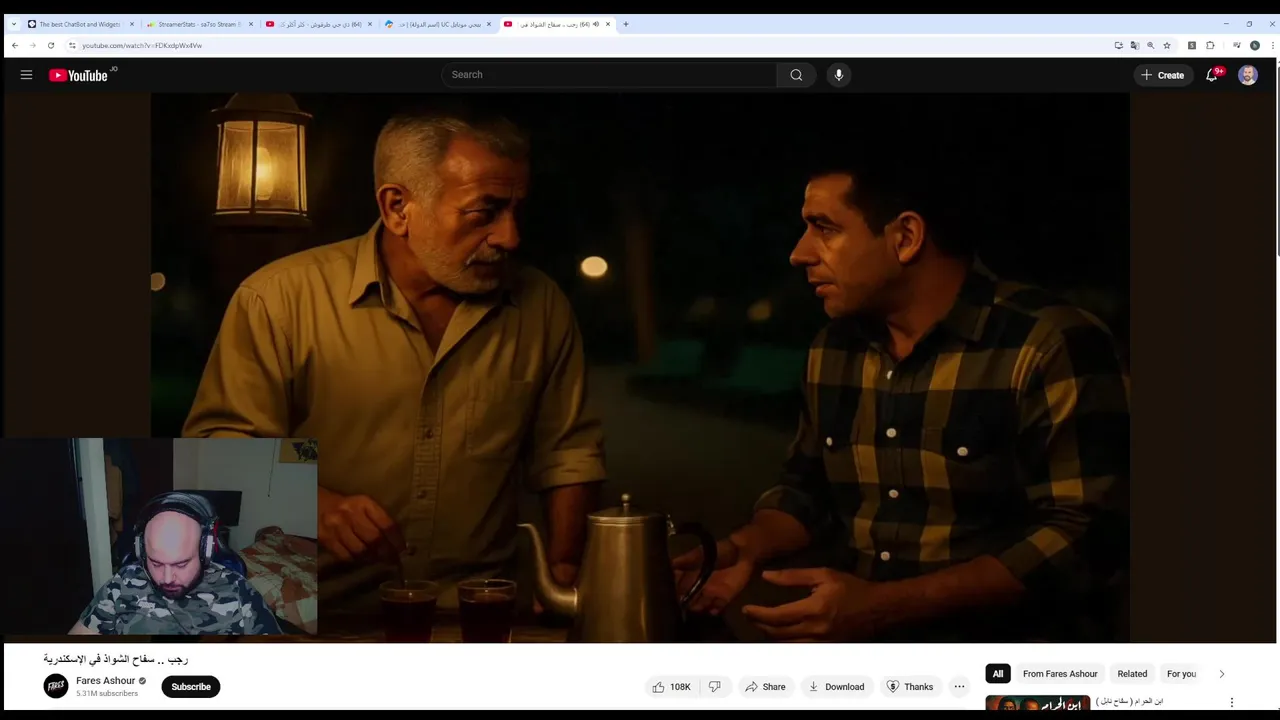Install app icon in address bar
Screen dimensions: 1280x720
click(x=1118, y=45)
